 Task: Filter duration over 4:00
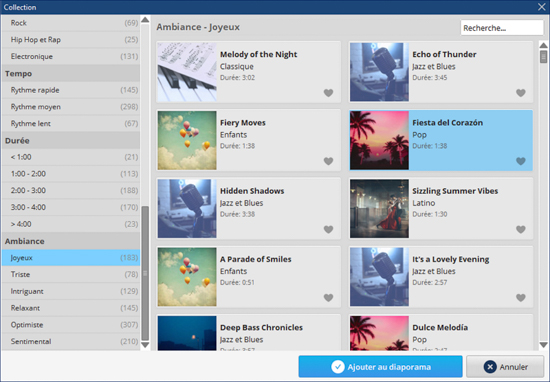pos(71,224)
